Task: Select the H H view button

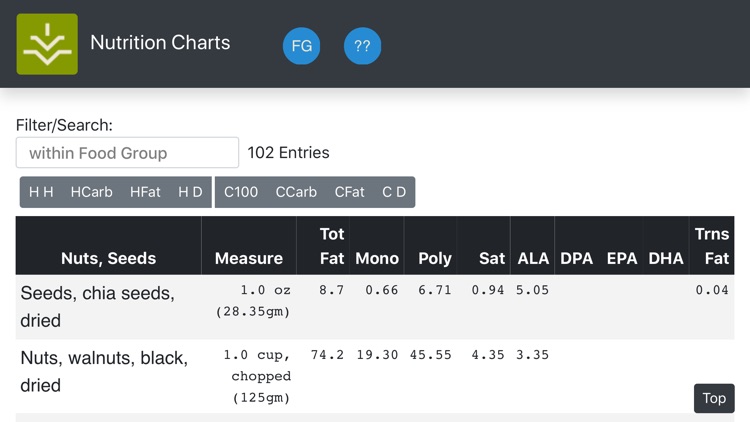Action: click(41, 192)
